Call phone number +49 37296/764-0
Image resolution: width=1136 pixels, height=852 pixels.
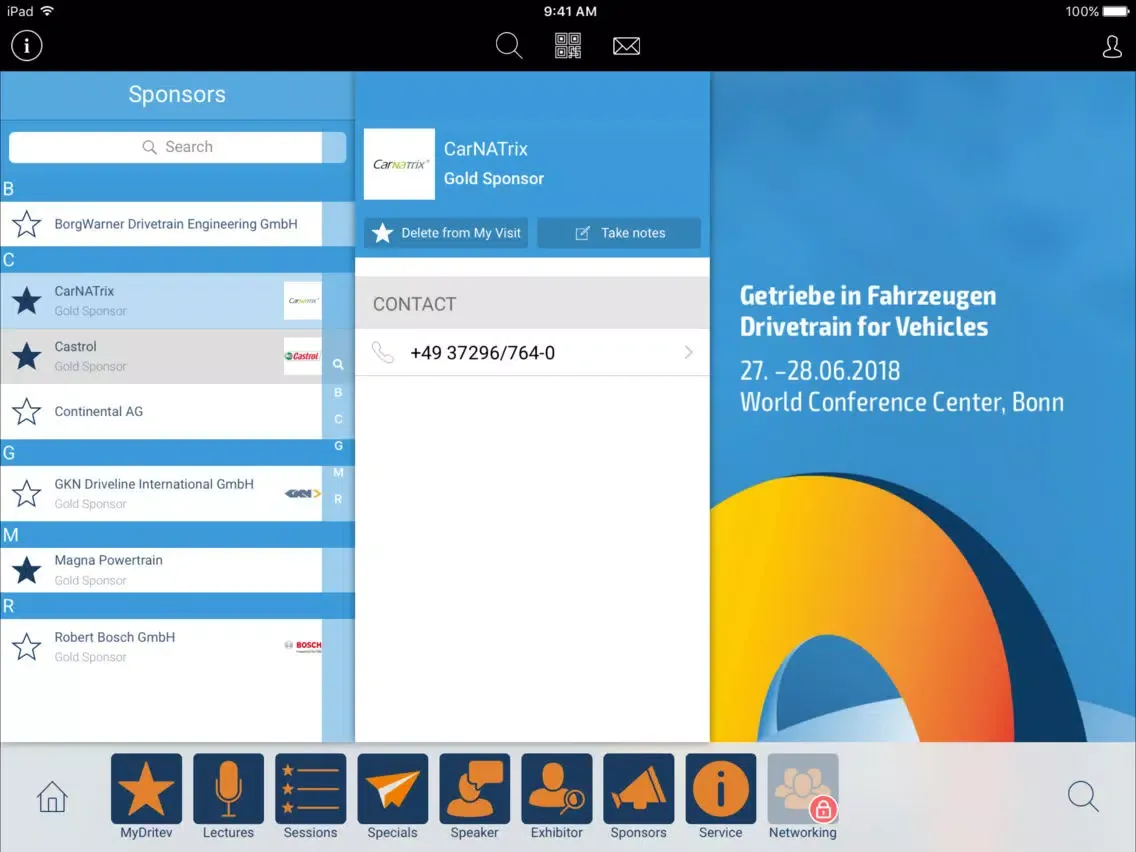coord(483,353)
